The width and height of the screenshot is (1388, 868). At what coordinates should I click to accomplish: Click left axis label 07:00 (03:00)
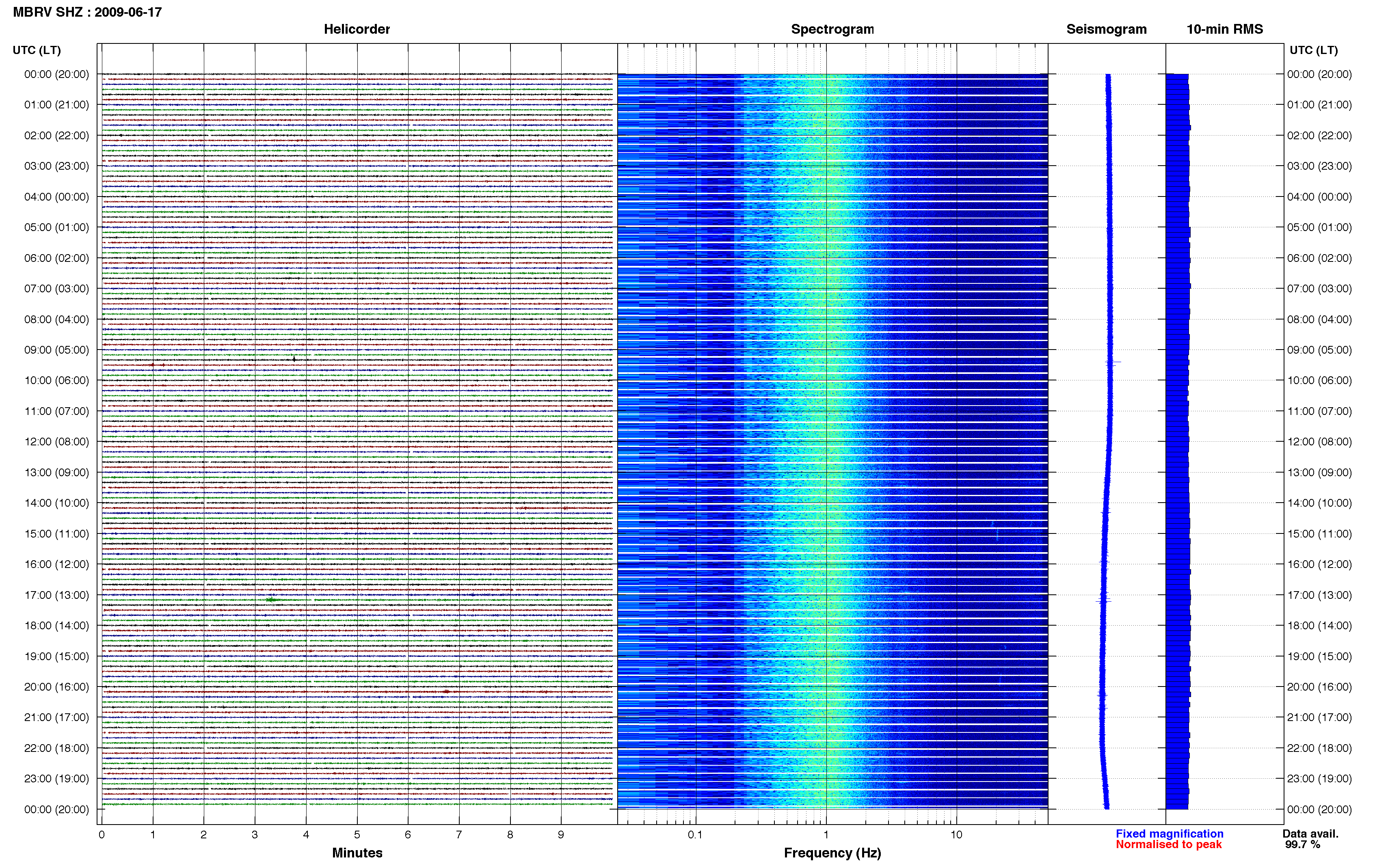57,289
